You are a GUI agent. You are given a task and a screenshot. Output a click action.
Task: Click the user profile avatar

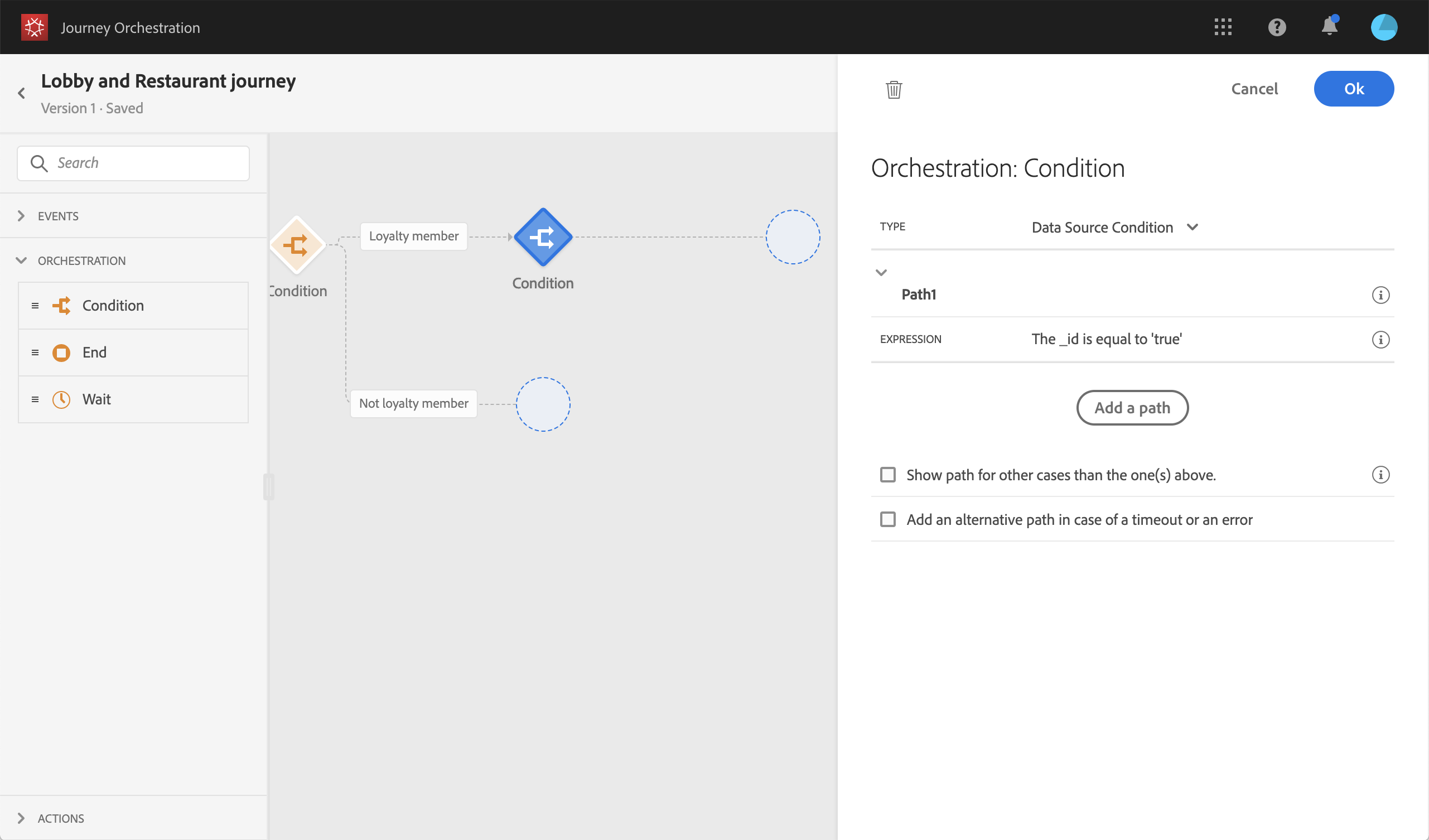(1383, 27)
